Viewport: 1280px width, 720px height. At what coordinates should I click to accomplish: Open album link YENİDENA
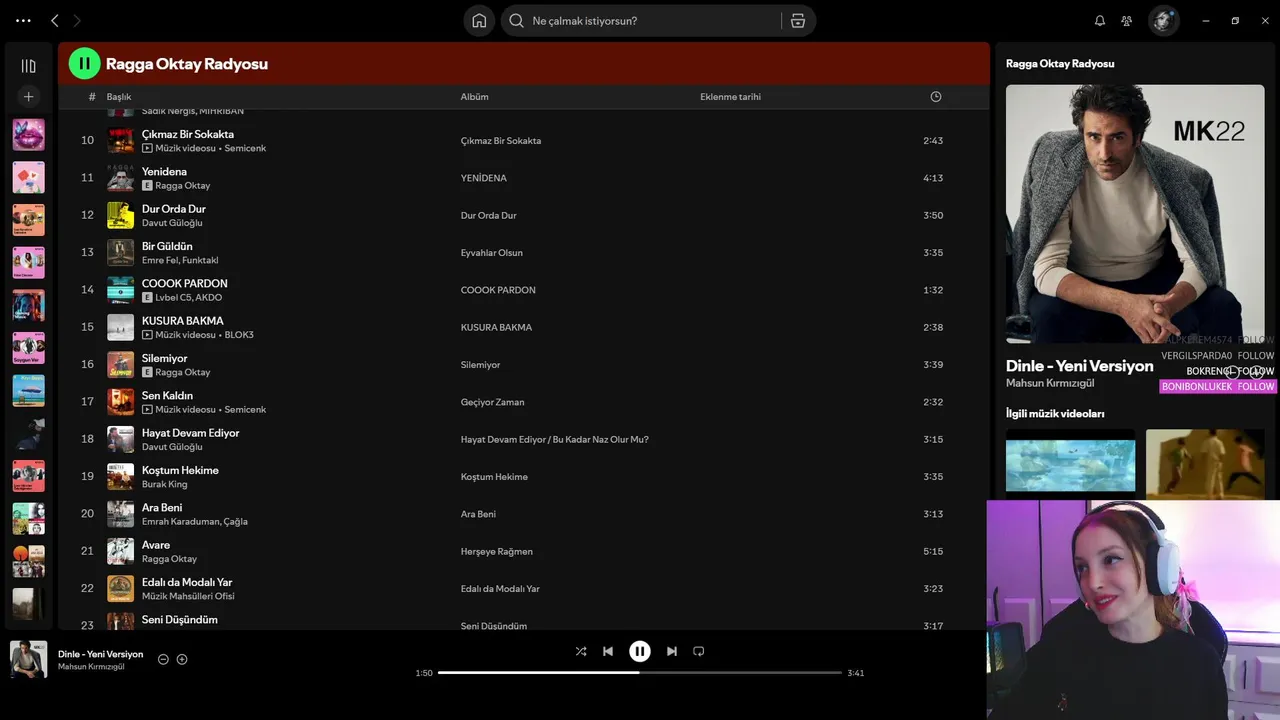483,178
